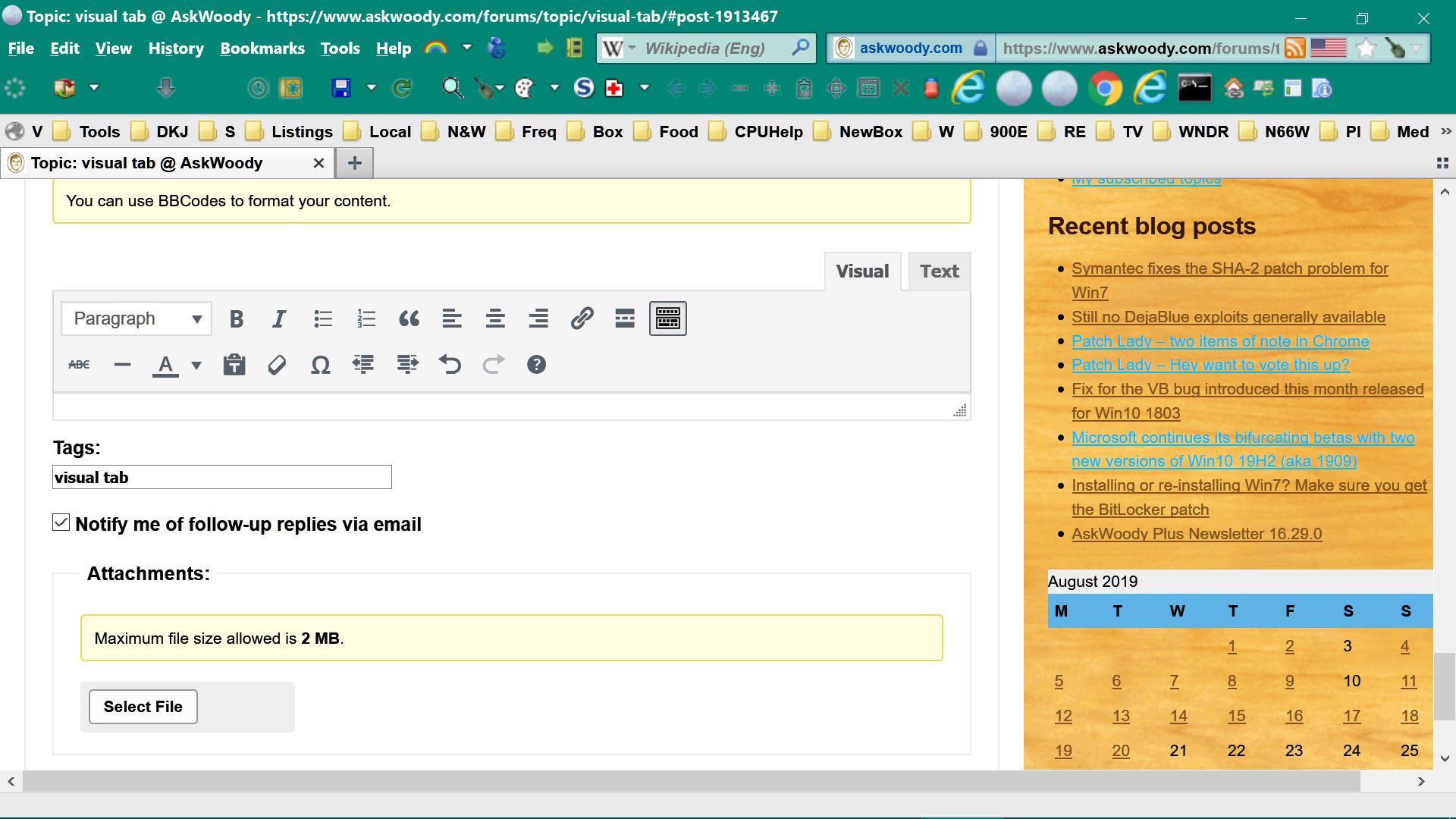
Task: Open the Bookmarks menu
Action: coord(262,49)
